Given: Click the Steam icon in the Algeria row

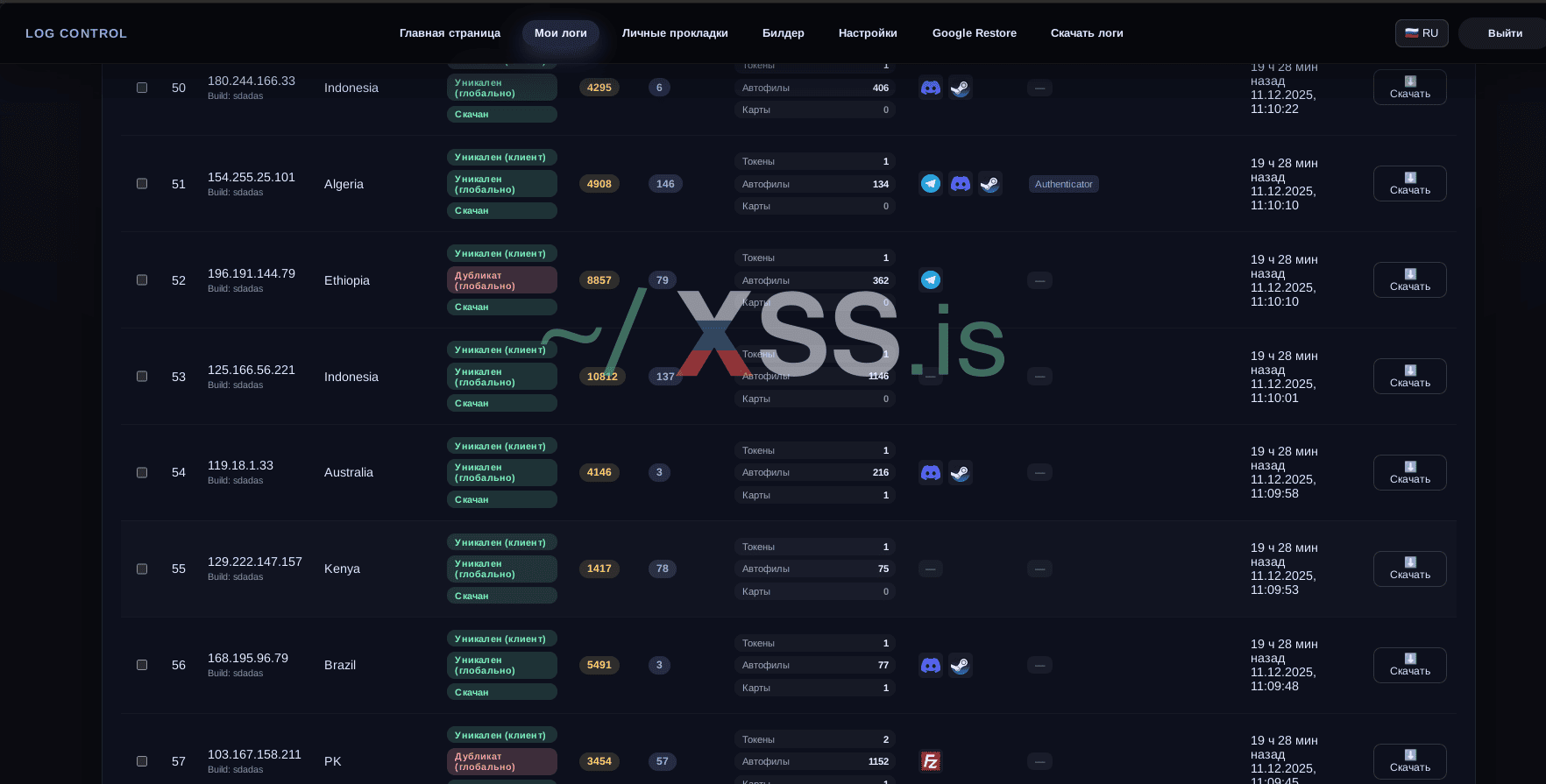Looking at the screenshot, I should point(990,184).
